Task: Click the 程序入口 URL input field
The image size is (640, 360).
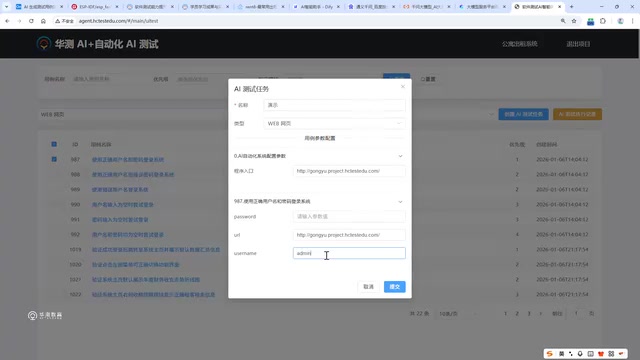Action: click(x=349, y=171)
